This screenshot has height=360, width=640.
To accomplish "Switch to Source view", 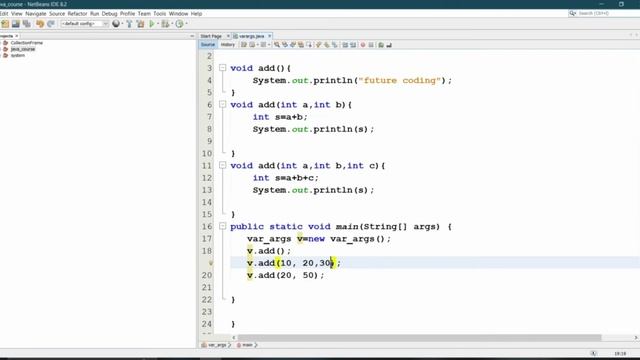I will coord(208,45).
